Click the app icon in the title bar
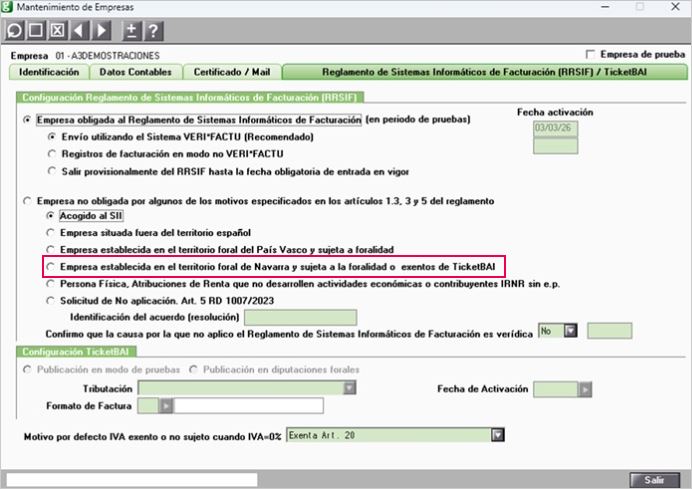Screen dimensions: 692x489 coord(7,7)
